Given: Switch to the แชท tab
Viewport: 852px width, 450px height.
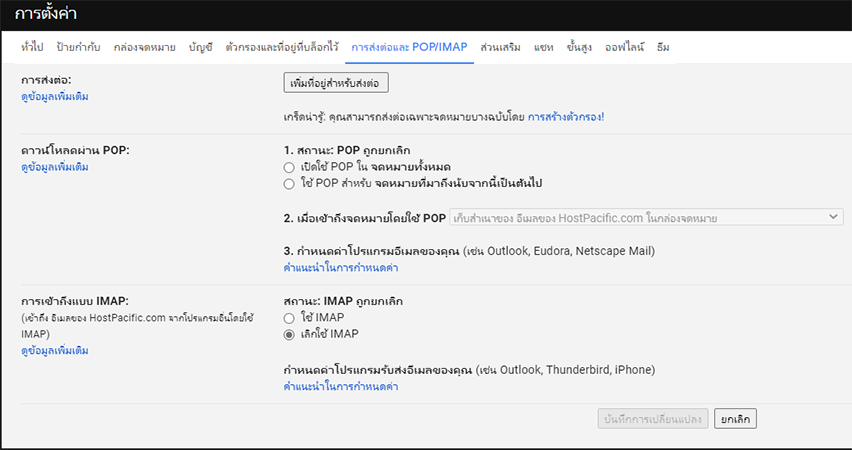Looking at the screenshot, I should [543, 47].
